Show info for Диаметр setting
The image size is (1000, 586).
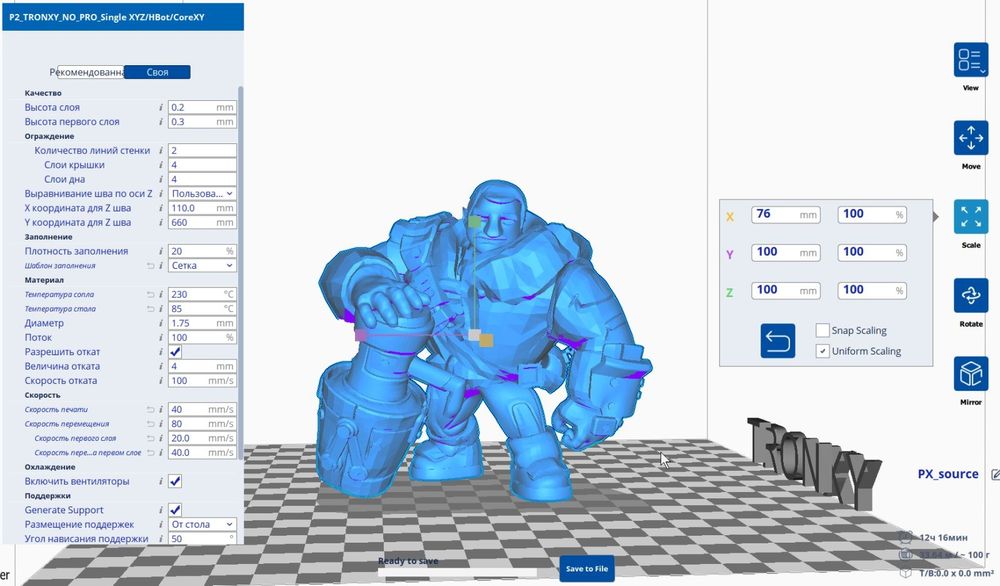(x=161, y=323)
